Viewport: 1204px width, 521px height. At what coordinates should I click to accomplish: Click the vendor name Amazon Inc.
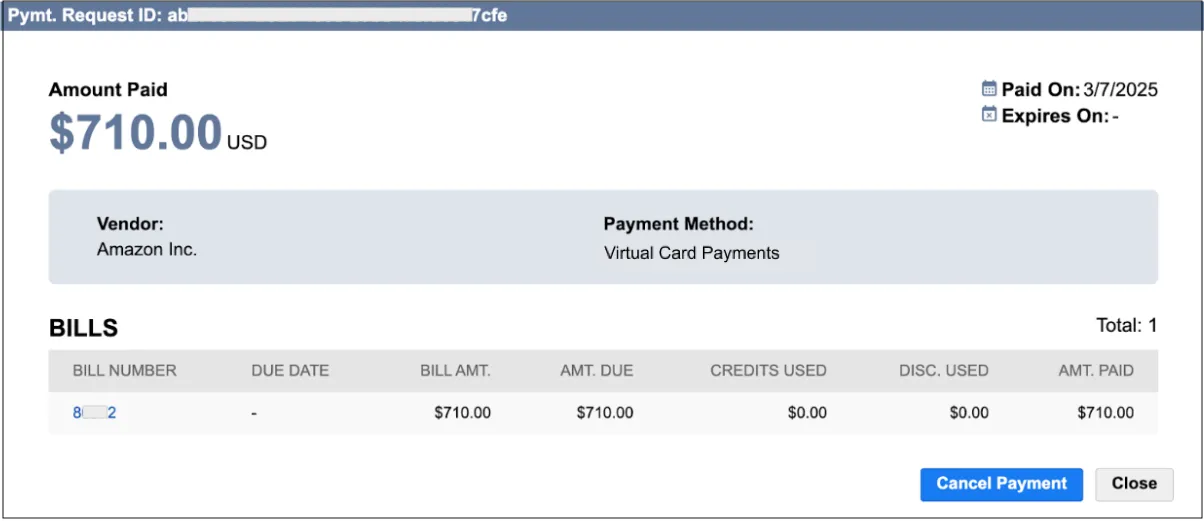point(147,250)
